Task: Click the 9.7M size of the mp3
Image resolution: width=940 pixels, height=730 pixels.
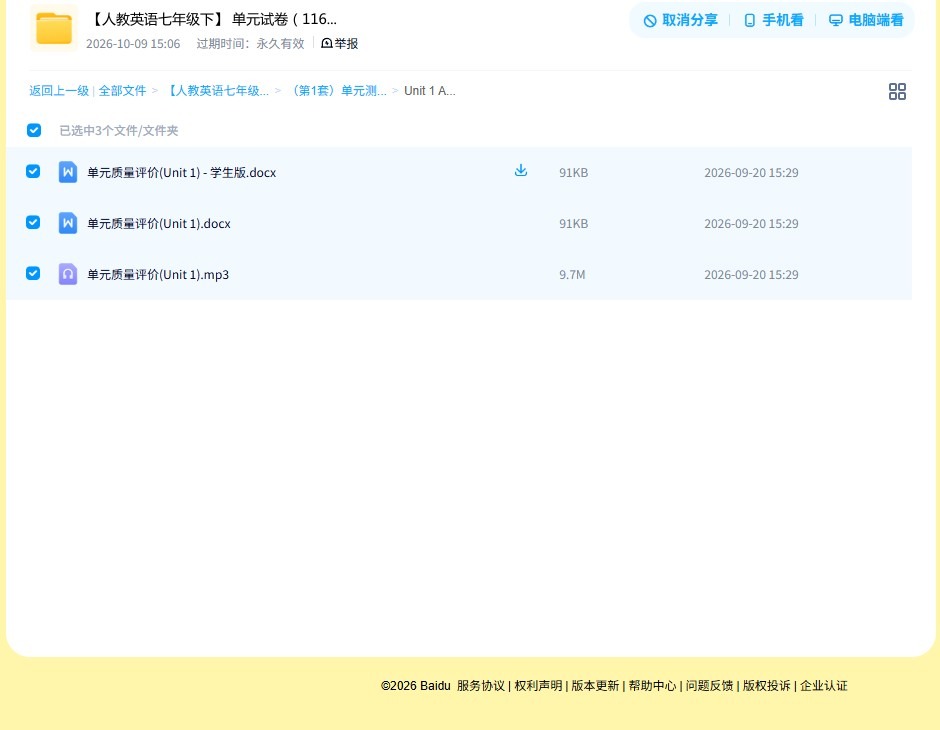Action: pyautogui.click(x=572, y=274)
